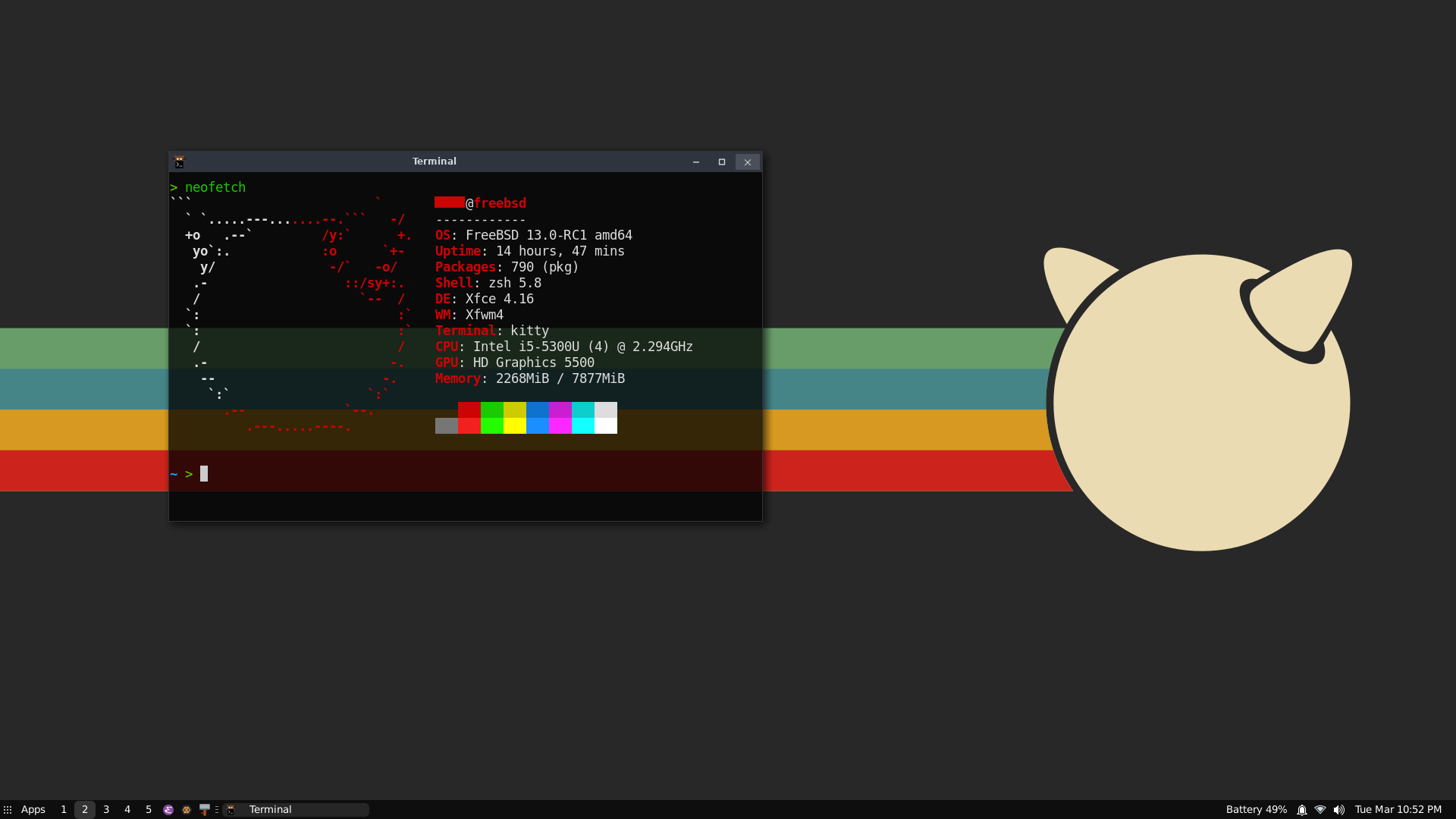Click the dark red swatch in top color row
The image size is (1456, 819).
469,409
